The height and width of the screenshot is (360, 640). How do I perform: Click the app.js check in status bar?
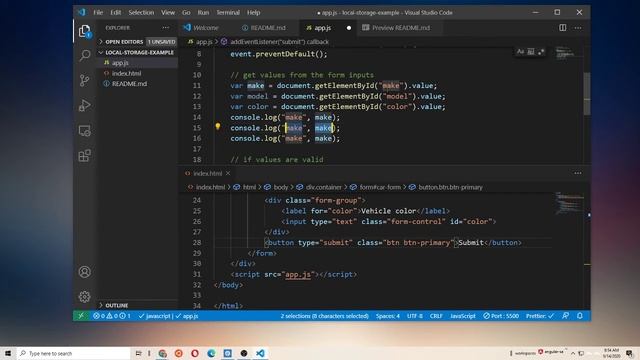click(187, 316)
